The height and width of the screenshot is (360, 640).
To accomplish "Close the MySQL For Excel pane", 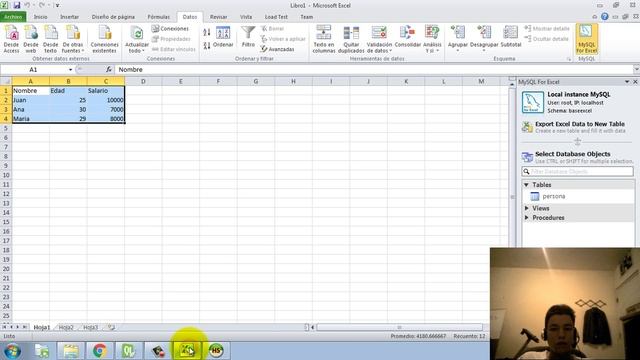I will click(635, 82).
